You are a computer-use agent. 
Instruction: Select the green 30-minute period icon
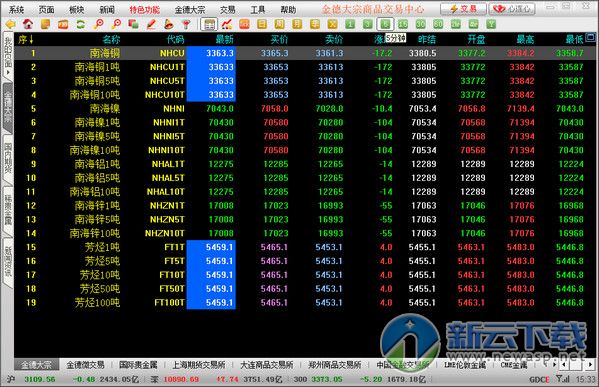tap(420, 24)
